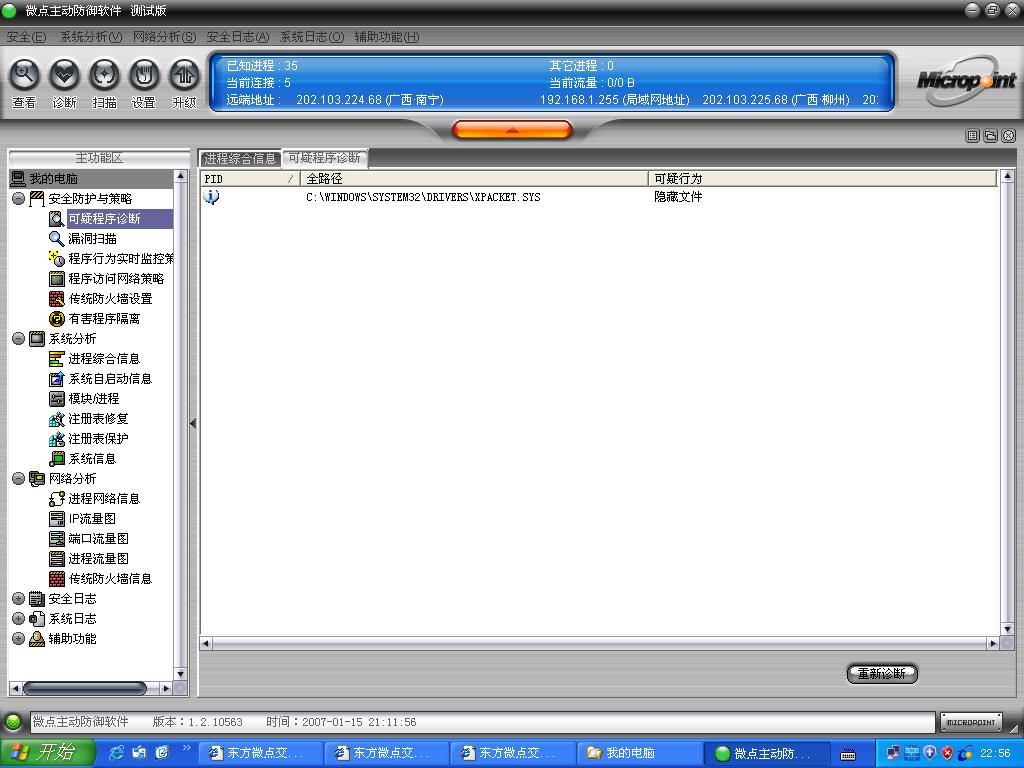Open the 系统日志(O) menu
The image size is (1024, 768).
click(x=312, y=37)
